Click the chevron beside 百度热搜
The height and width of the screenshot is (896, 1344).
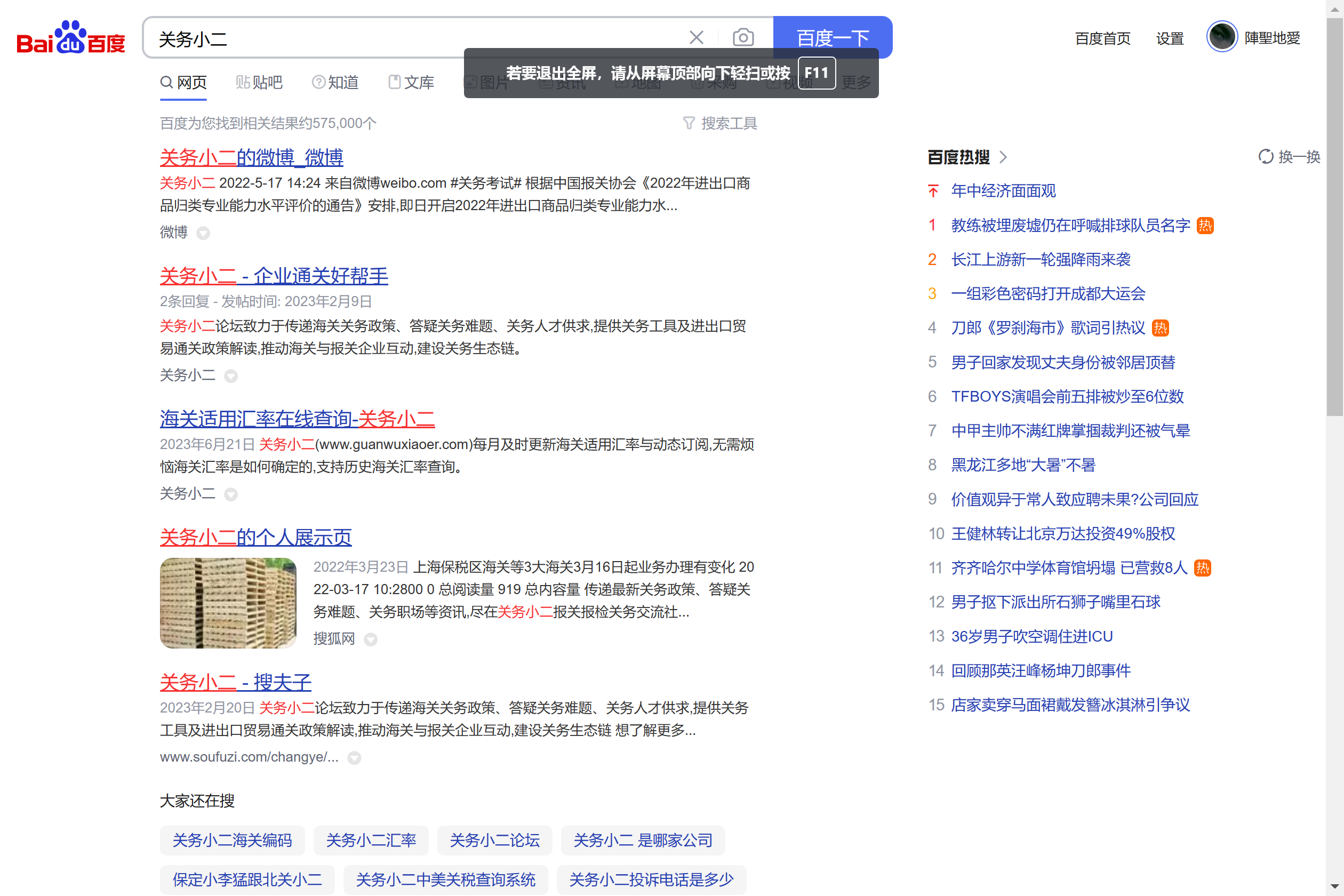[x=1003, y=157]
